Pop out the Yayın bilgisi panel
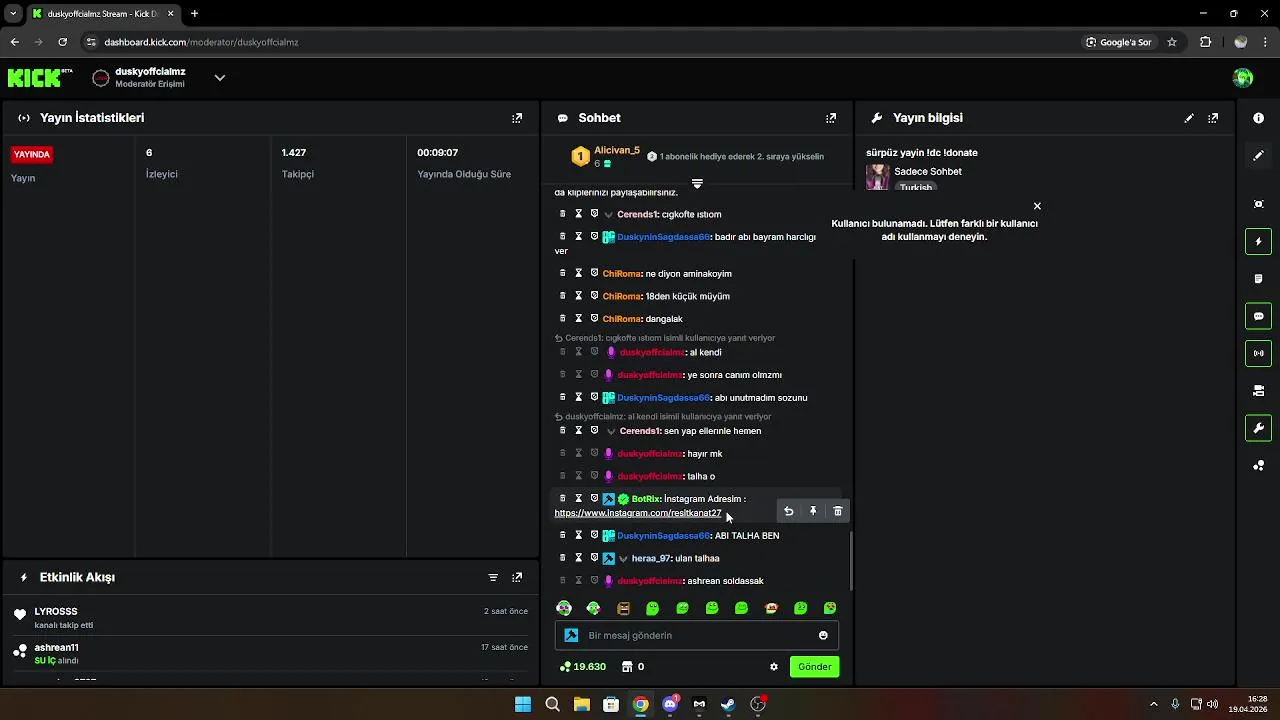Image resolution: width=1280 pixels, height=720 pixels. pos(1213,118)
